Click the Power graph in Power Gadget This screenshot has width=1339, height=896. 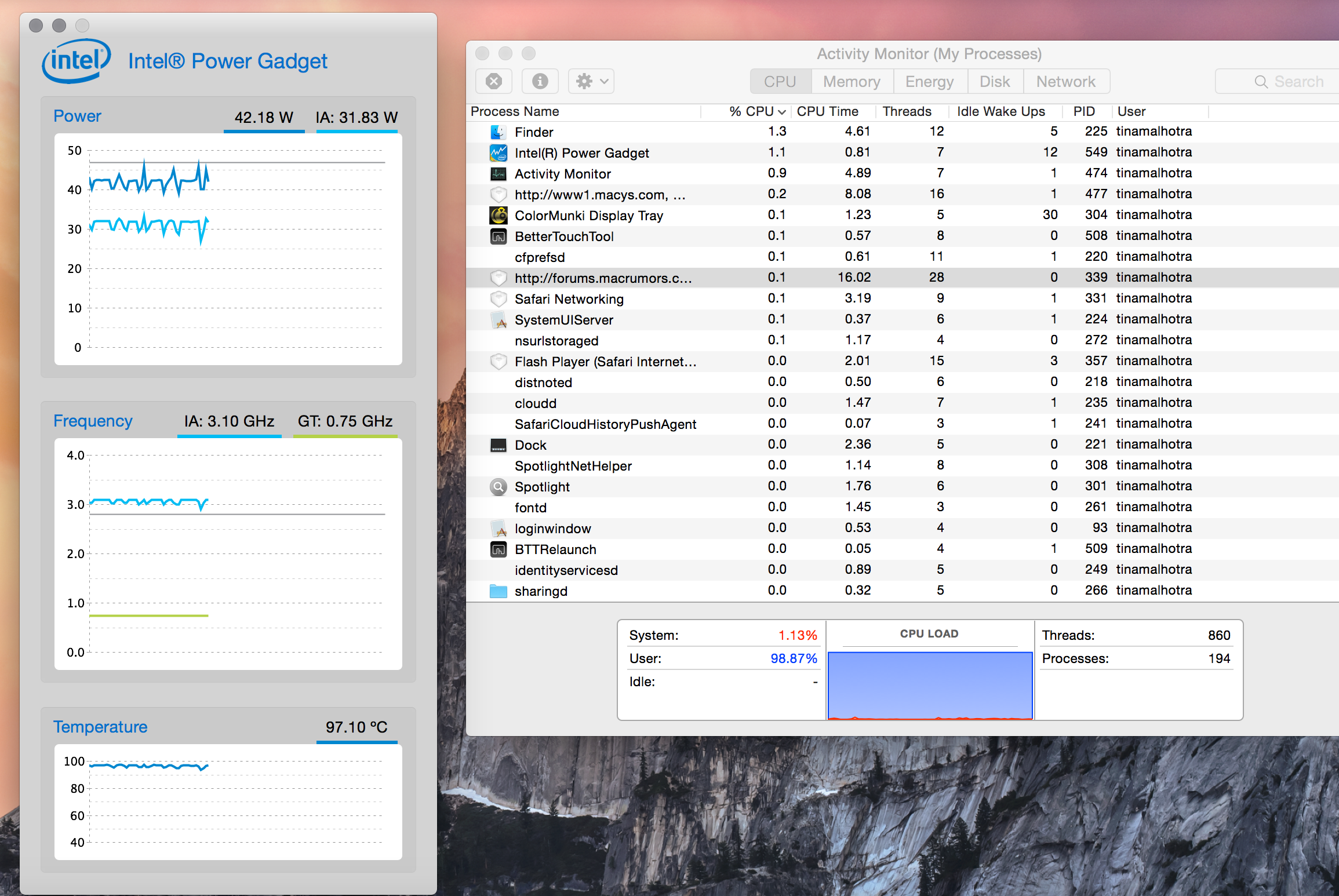pos(228,249)
